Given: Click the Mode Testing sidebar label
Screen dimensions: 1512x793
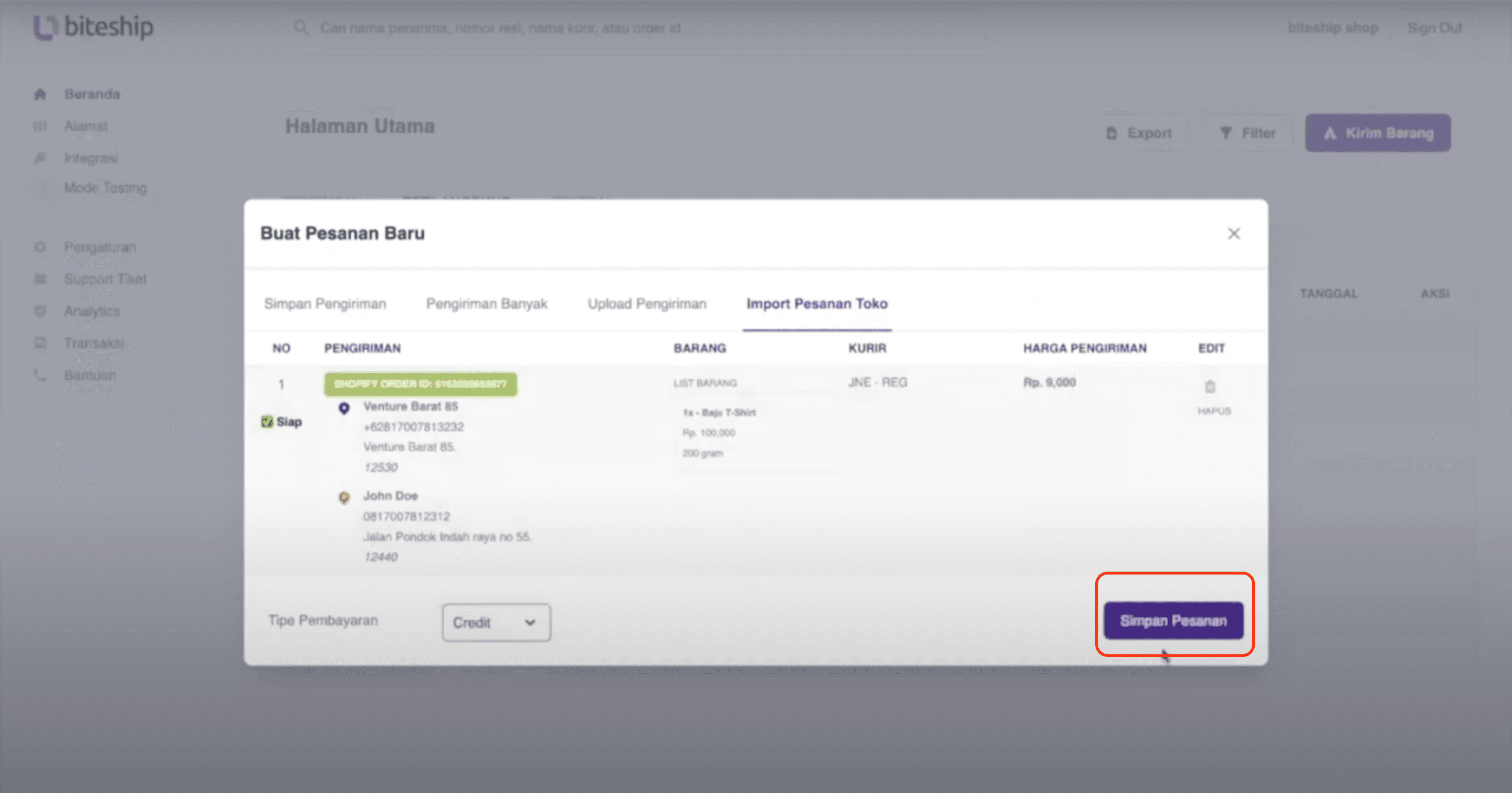Looking at the screenshot, I should (x=106, y=188).
